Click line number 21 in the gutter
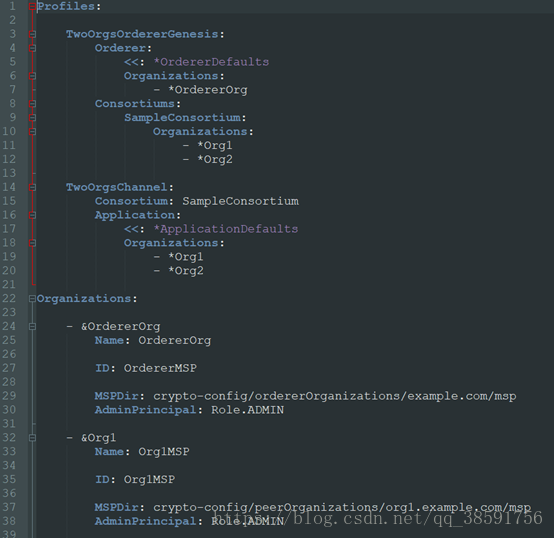This screenshot has height=538, width=554. coord(9,285)
